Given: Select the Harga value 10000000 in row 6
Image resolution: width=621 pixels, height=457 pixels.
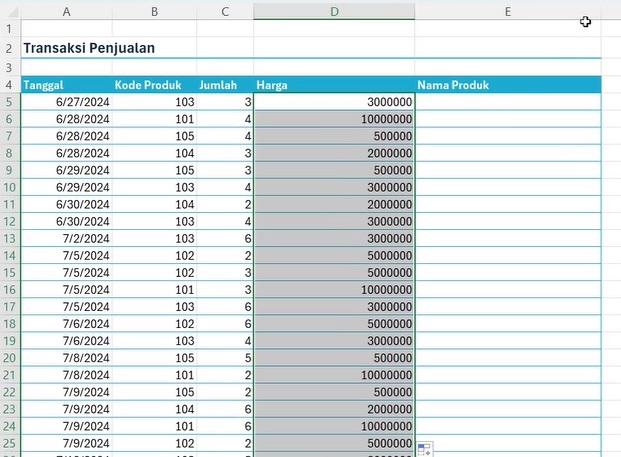Looking at the screenshot, I should (334, 119).
